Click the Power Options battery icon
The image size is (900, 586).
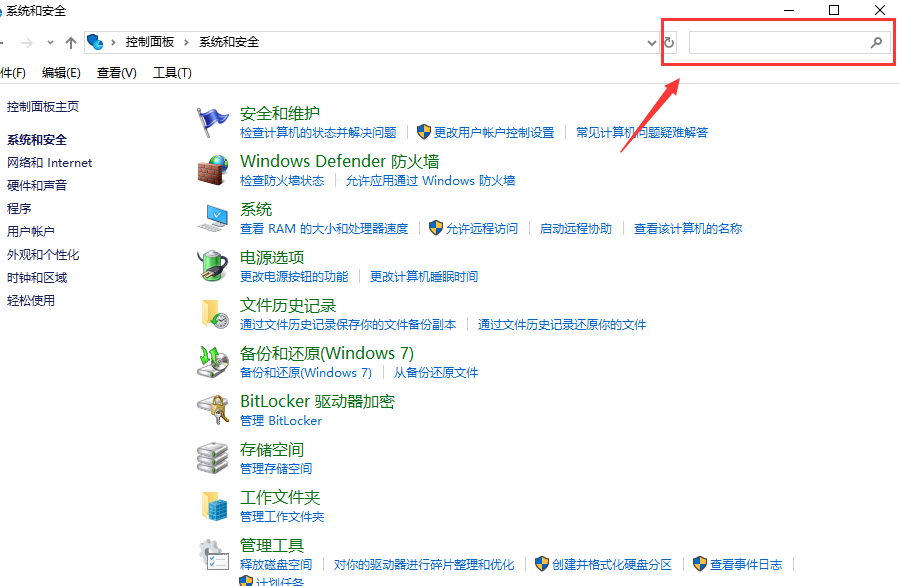(212, 266)
